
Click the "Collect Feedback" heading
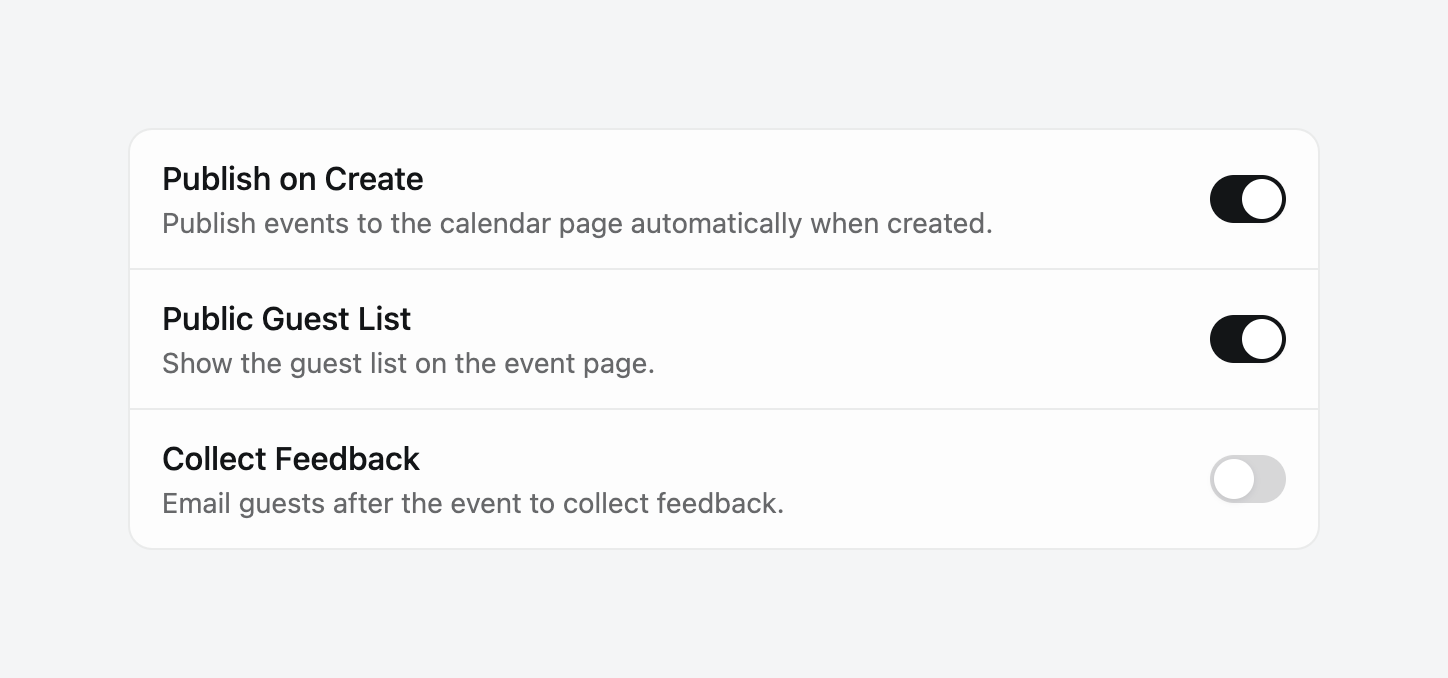290,459
